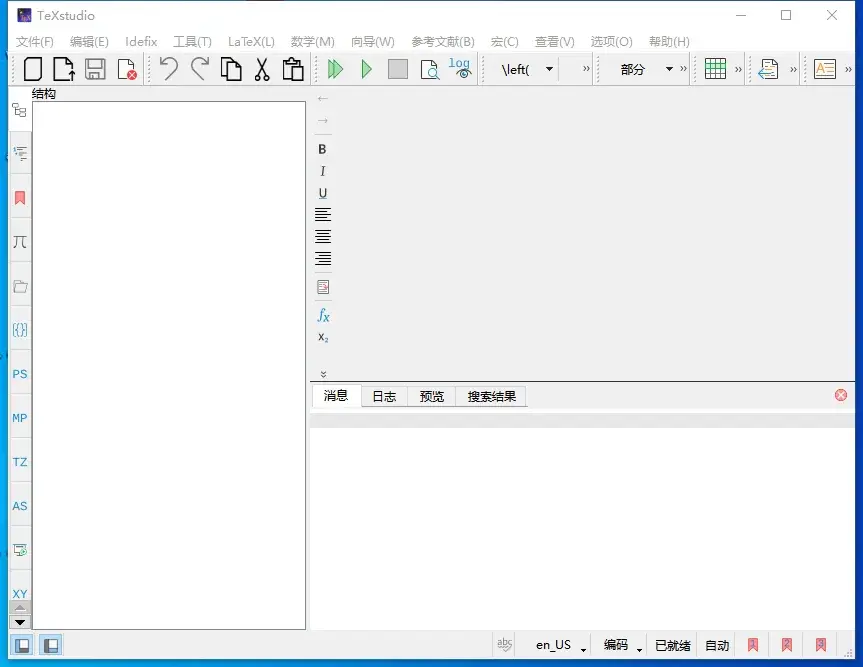Open the structure panel icon in sidebar
863x667 pixels.
(x=19, y=110)
